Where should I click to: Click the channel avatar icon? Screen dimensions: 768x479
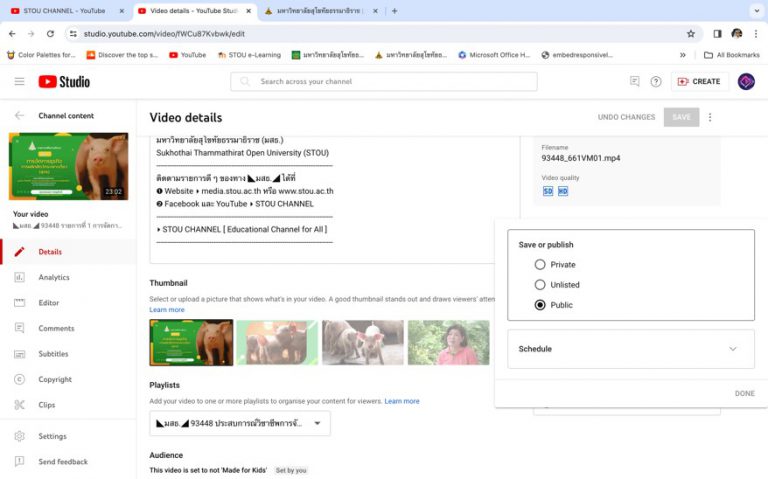746,81
